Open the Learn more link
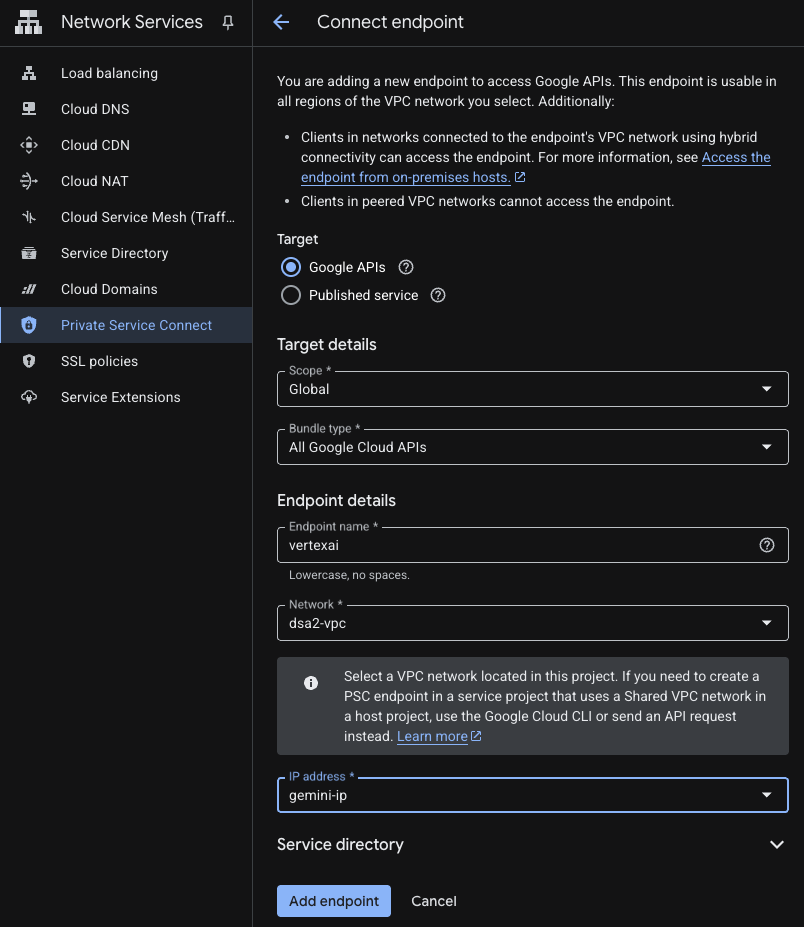The image size is (804, 927). coord(439,737)
